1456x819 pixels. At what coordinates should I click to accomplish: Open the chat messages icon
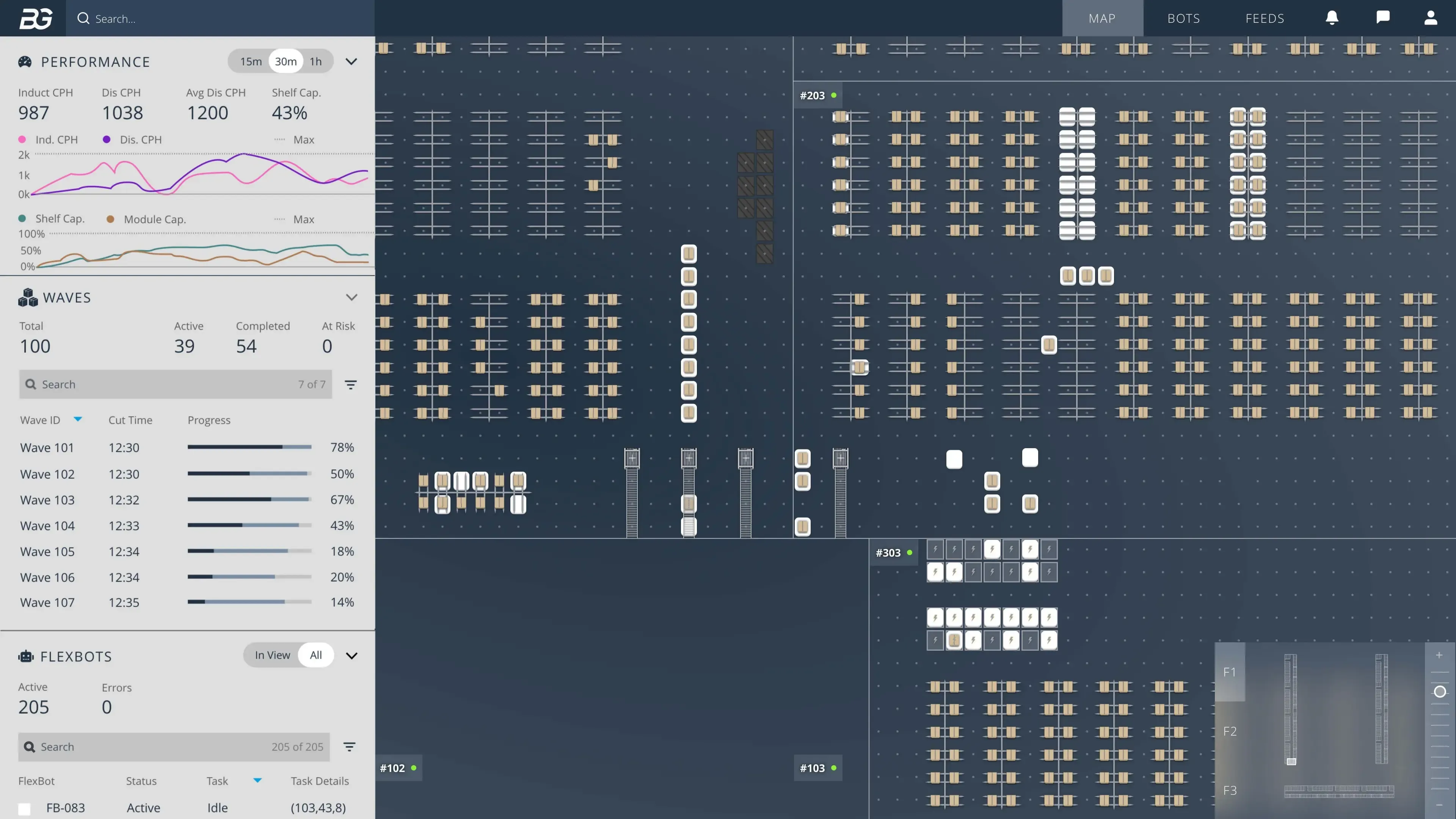pyautogui.click(x=1382, y=17)
